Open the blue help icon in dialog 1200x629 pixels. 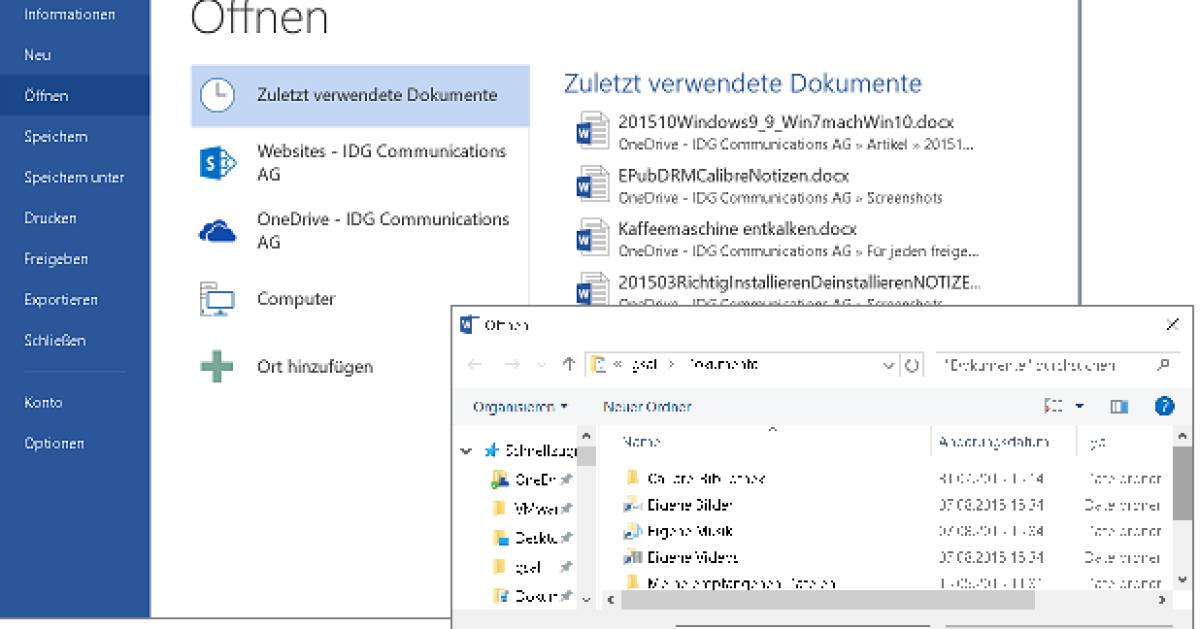1164,407
